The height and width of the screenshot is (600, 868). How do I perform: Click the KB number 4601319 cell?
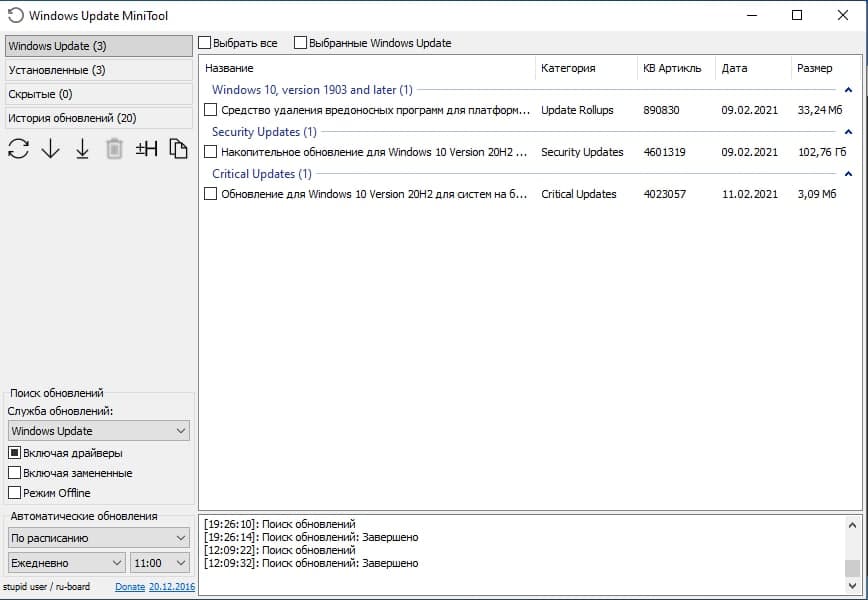pyautogui.click(x=664, y=152)
